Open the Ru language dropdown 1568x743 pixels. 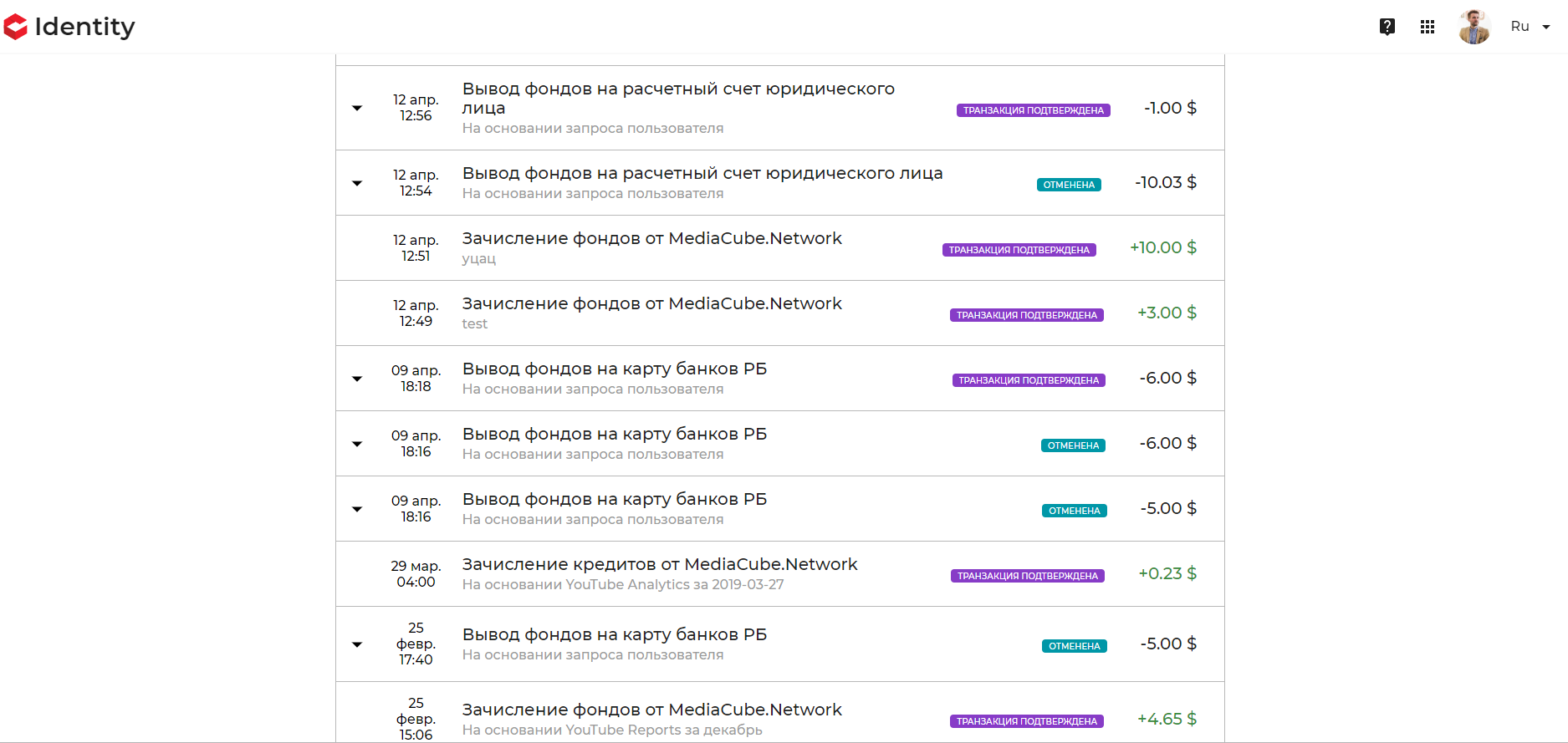(1530, 27)
